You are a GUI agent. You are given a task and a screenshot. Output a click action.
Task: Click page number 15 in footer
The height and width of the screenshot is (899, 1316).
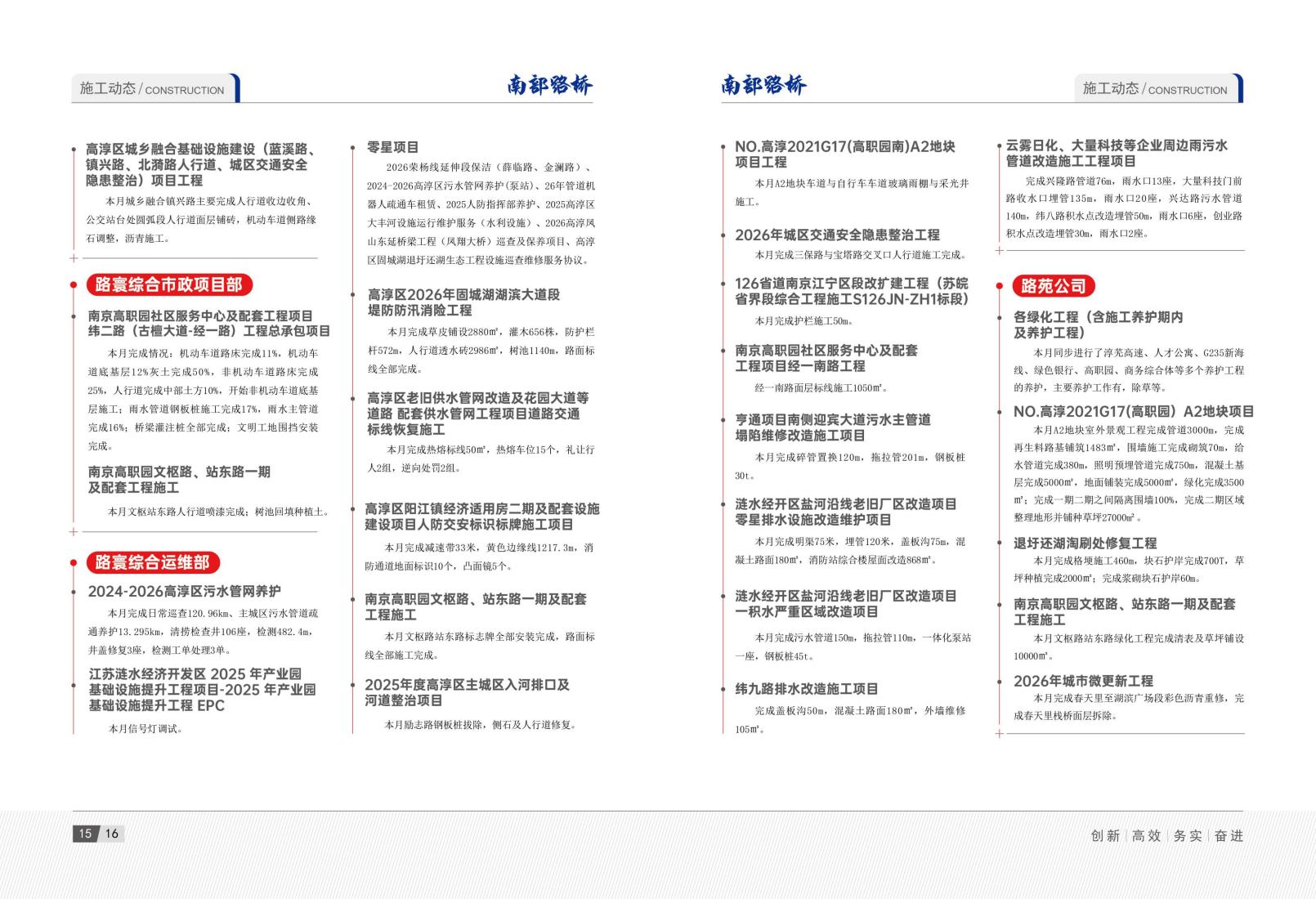(x=85, y=834)
